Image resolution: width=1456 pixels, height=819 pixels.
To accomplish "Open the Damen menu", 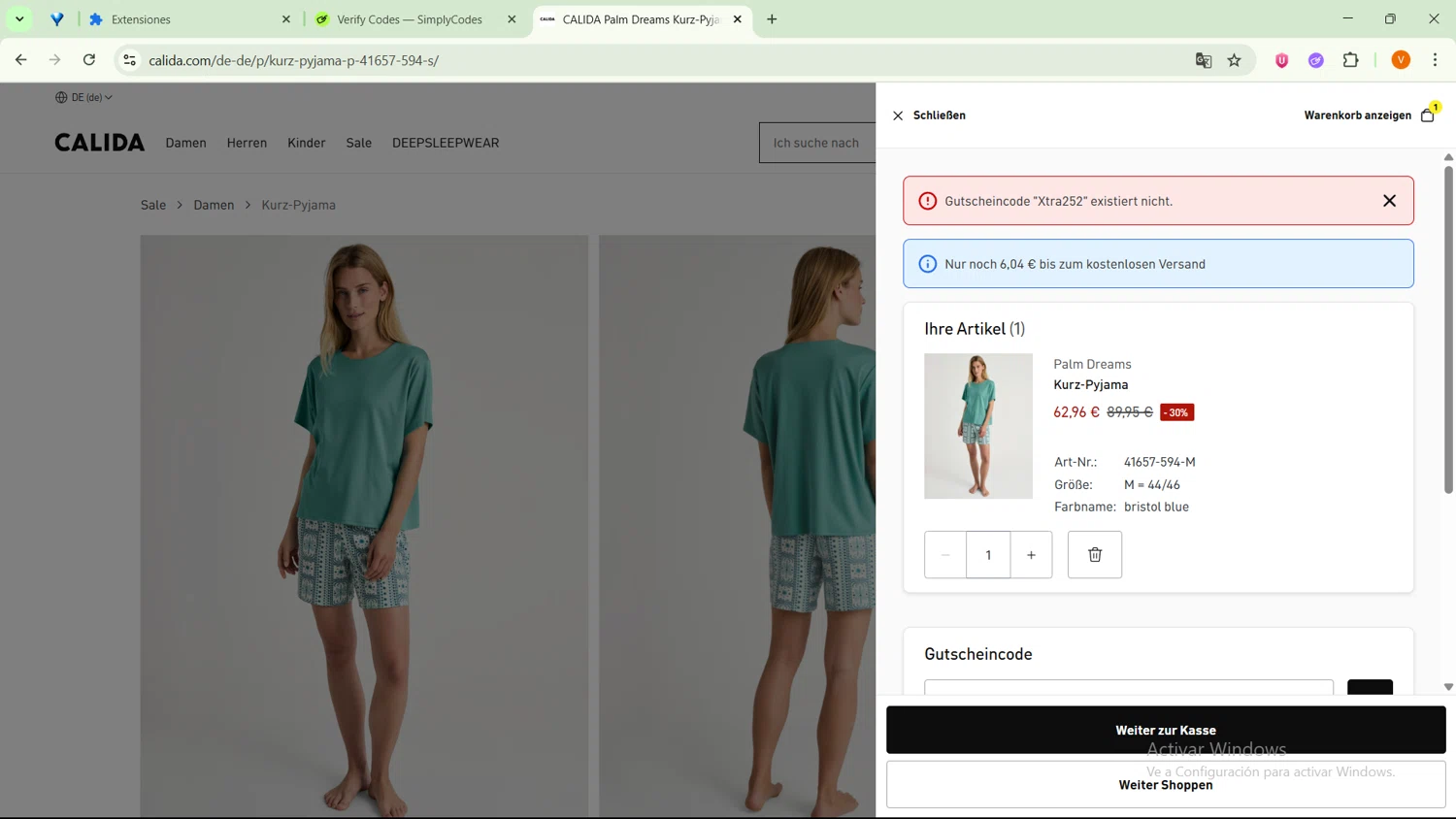I will click(185, 143).
